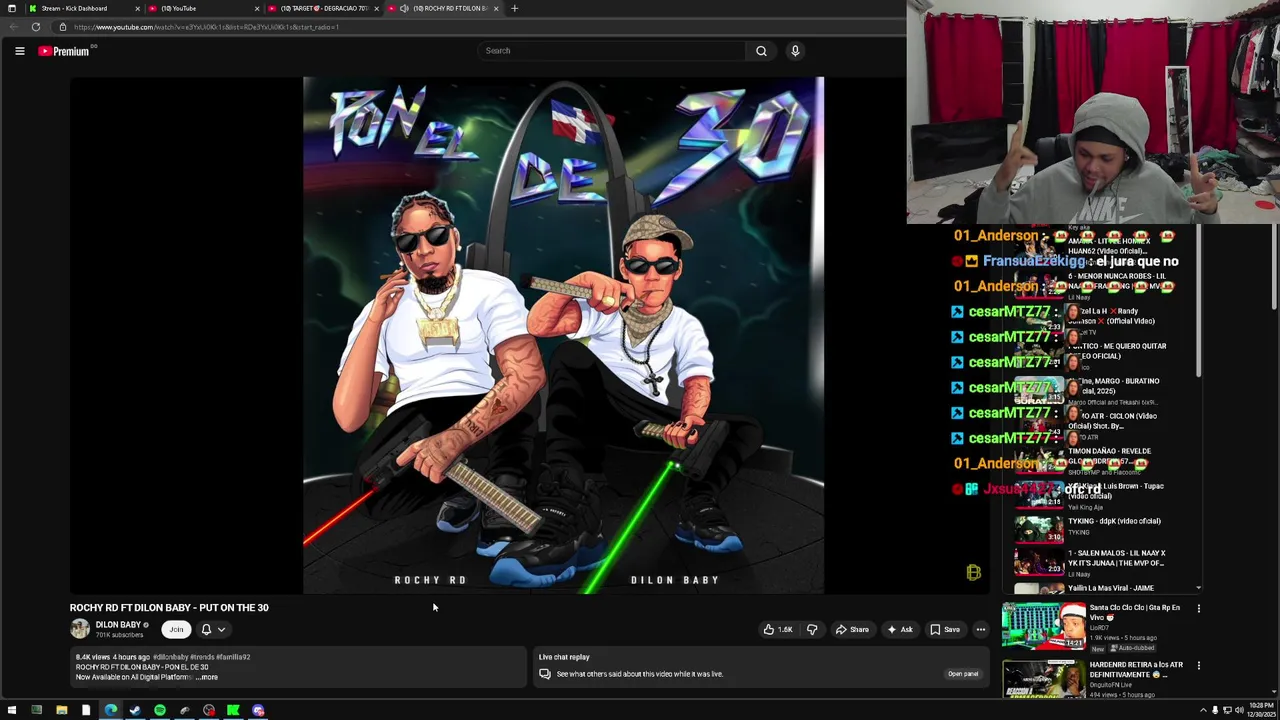Like the video with the thumbs-up button
The width and height of the screenshot is (1280, 720).
click(778, 630)
